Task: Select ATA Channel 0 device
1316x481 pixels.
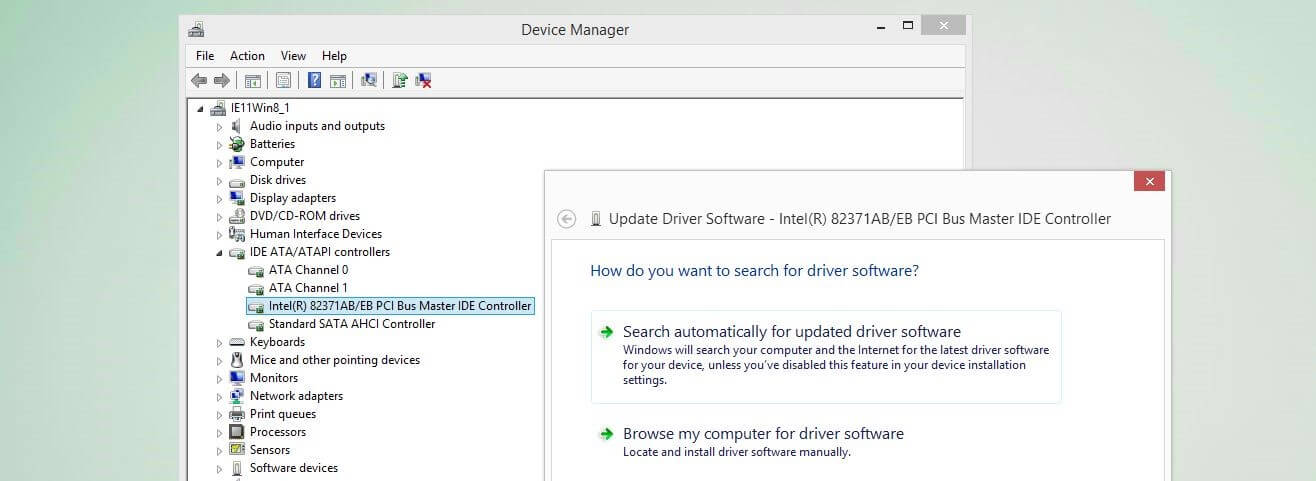Action: pos(308,270)
